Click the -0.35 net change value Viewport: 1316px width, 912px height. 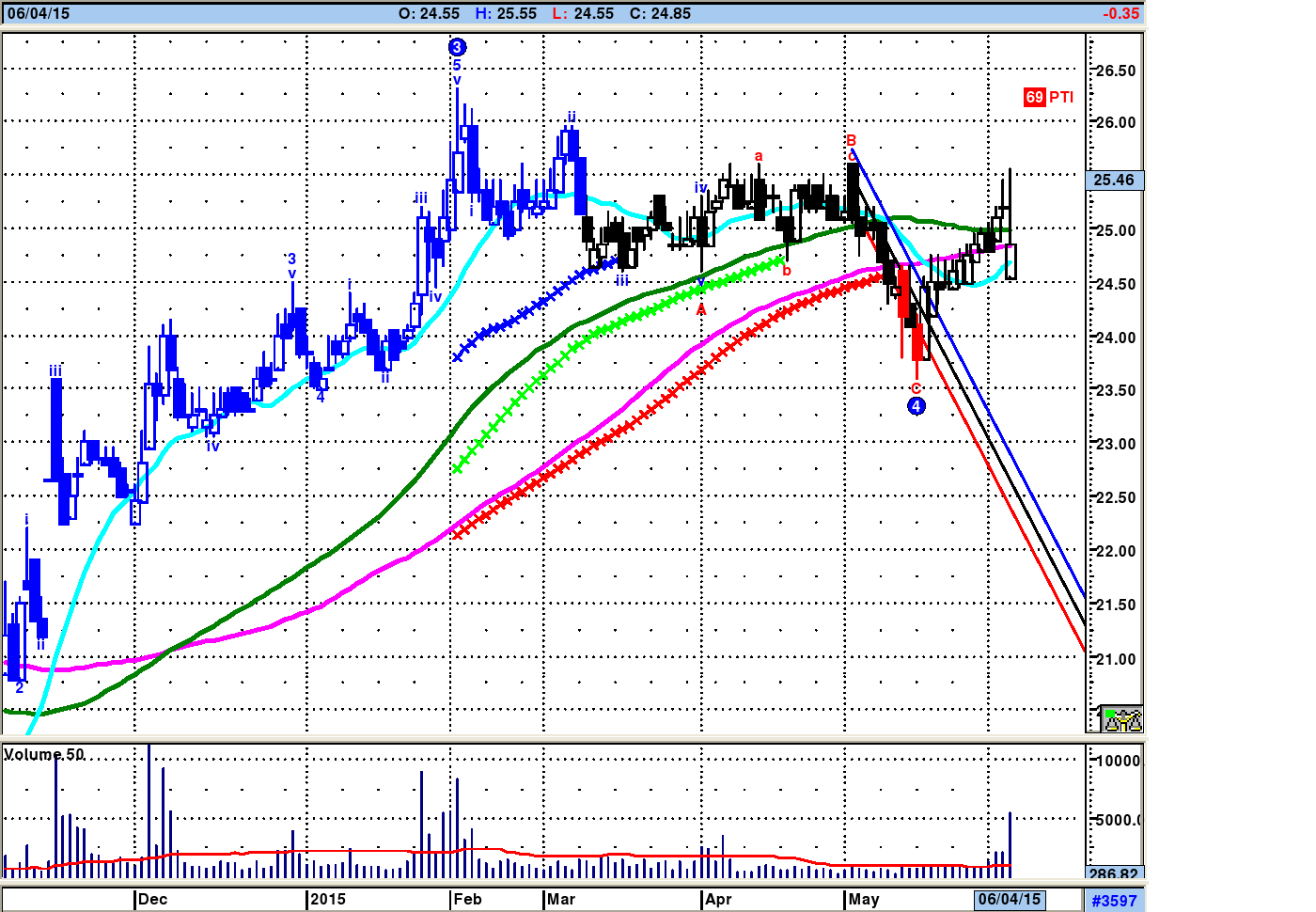(x=1120, y=13)
